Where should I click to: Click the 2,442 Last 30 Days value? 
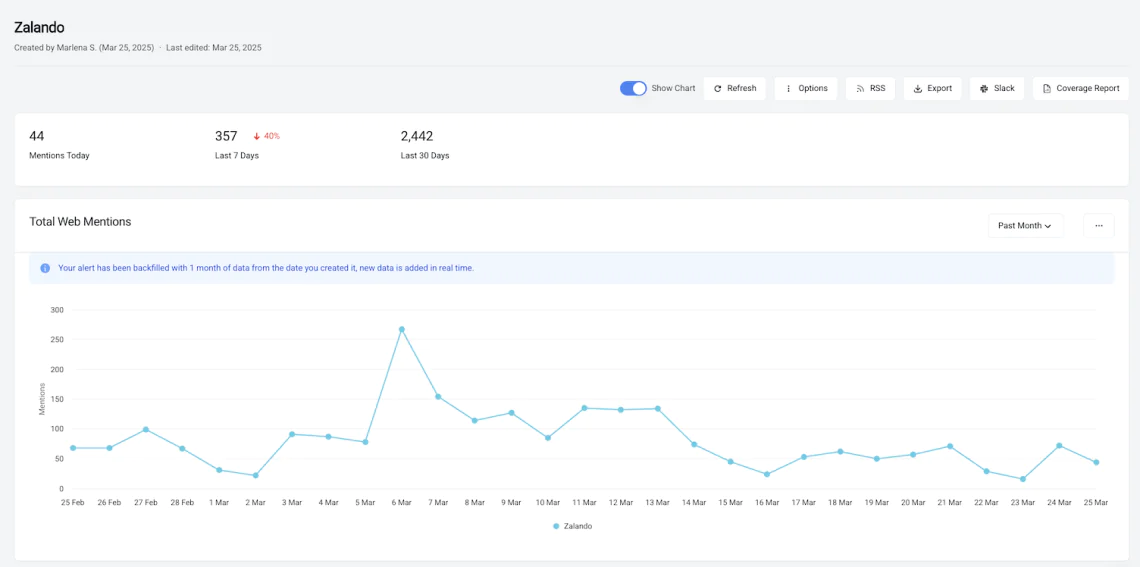417,136
